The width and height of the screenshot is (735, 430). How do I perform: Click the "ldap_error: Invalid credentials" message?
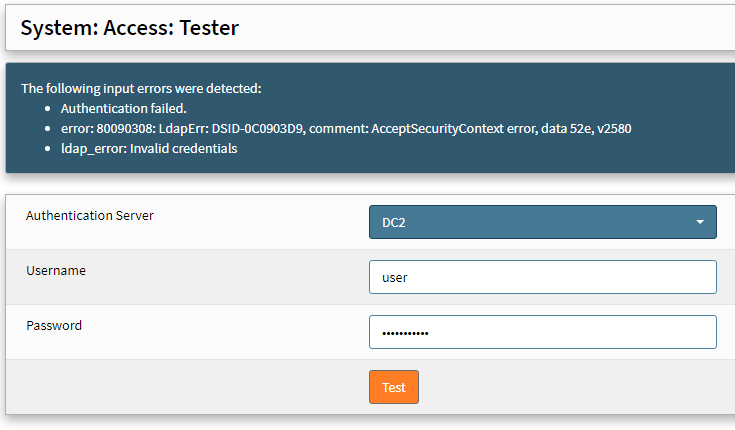click(149, 148)
